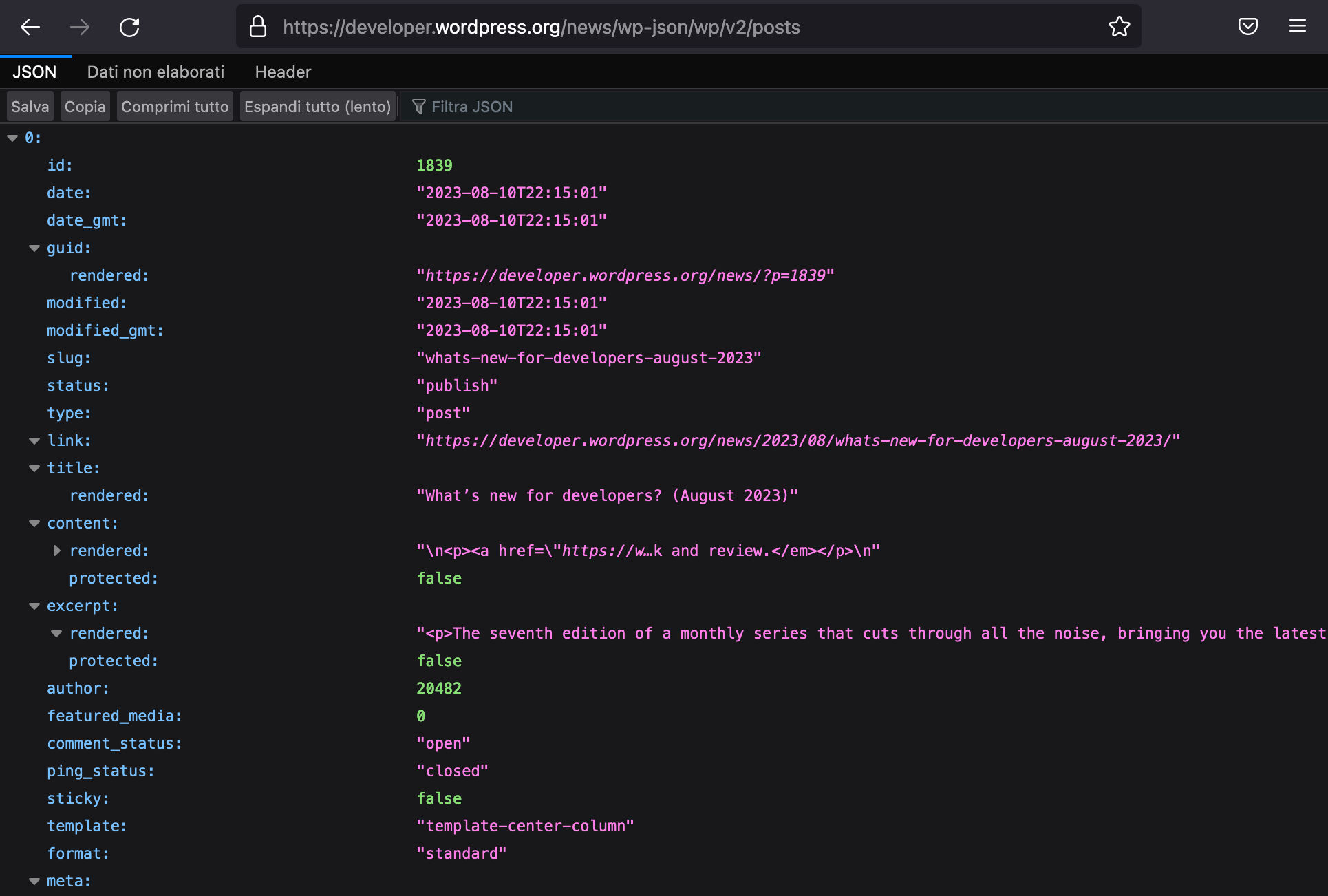Viewport: 1328px width, 896px height.
Task: Click the format key label
Action: point(78,853)
